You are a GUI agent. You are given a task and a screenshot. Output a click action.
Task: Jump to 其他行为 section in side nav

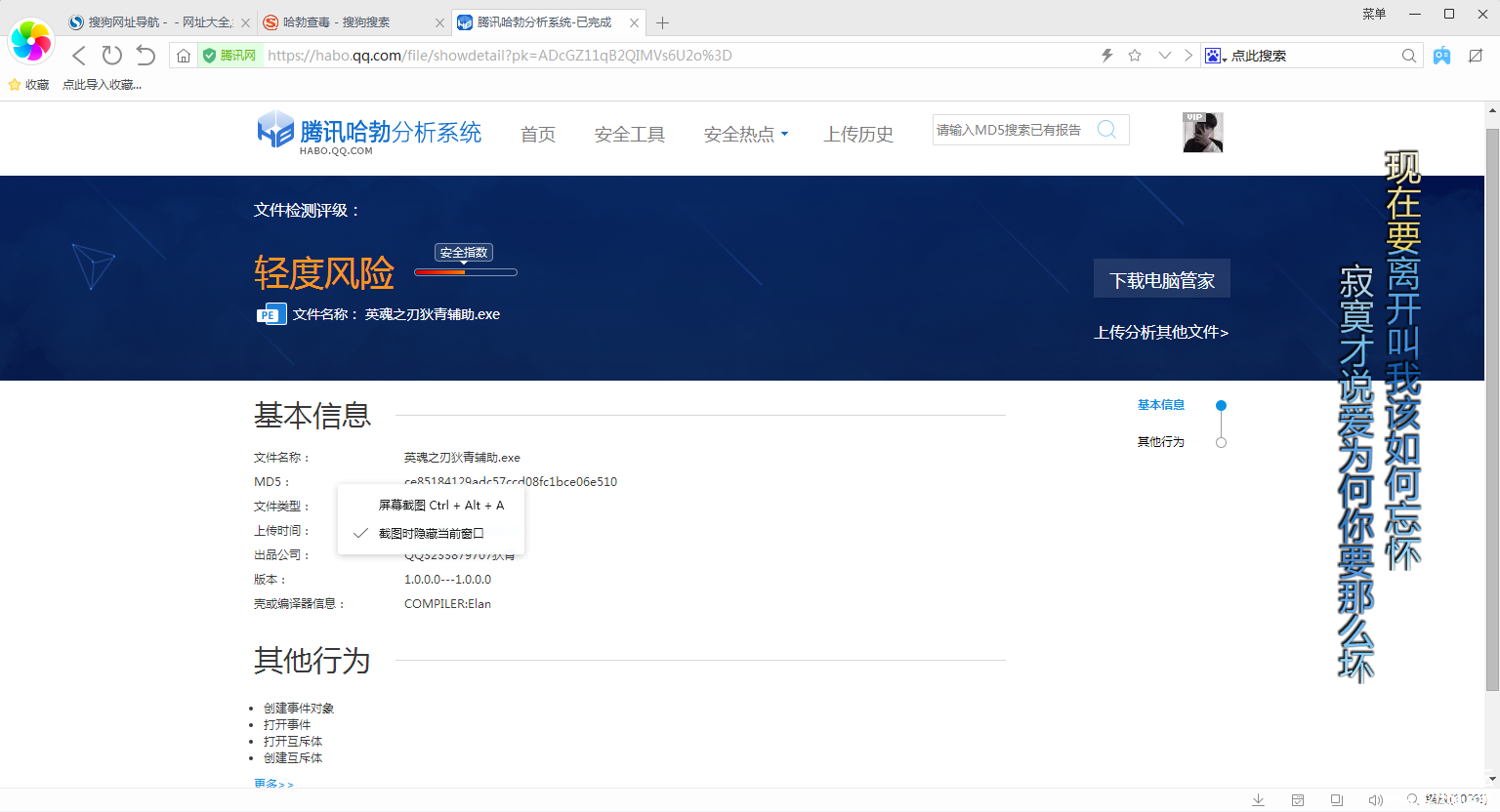[1161, 442]
